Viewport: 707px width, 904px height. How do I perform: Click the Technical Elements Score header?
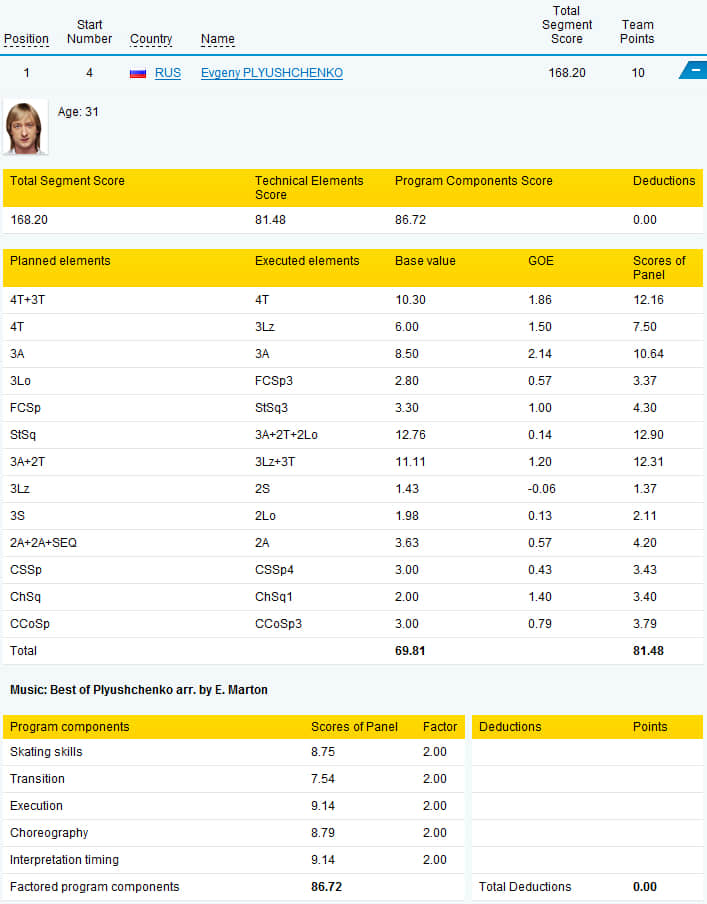pyautogui.click(x=309, y=187)
